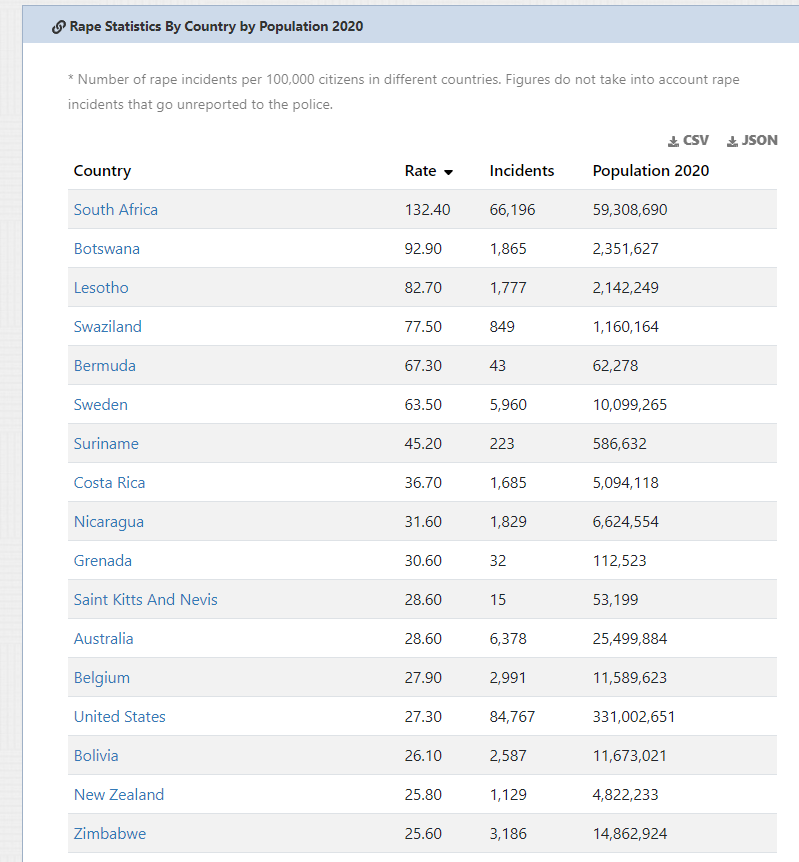799x862 pixels.
Task: Click Botswana's rate value 92.90
Action: tap(423, 248)
